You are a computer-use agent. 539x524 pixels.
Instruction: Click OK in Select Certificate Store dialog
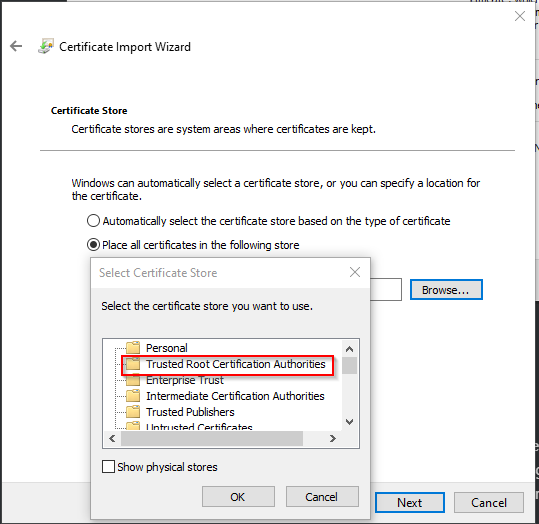tap(238, 496)
